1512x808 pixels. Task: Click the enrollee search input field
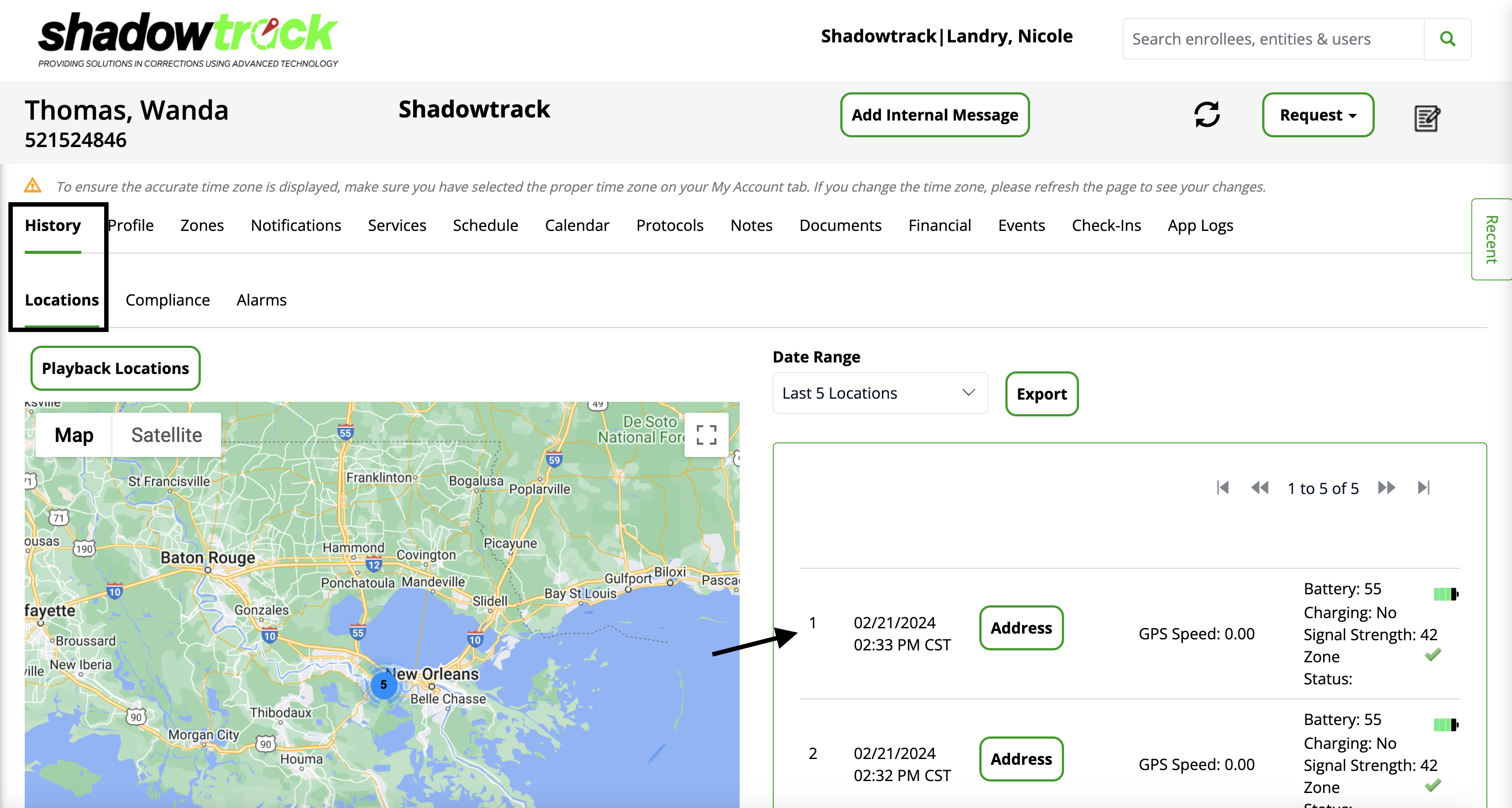click(1272, 39)
